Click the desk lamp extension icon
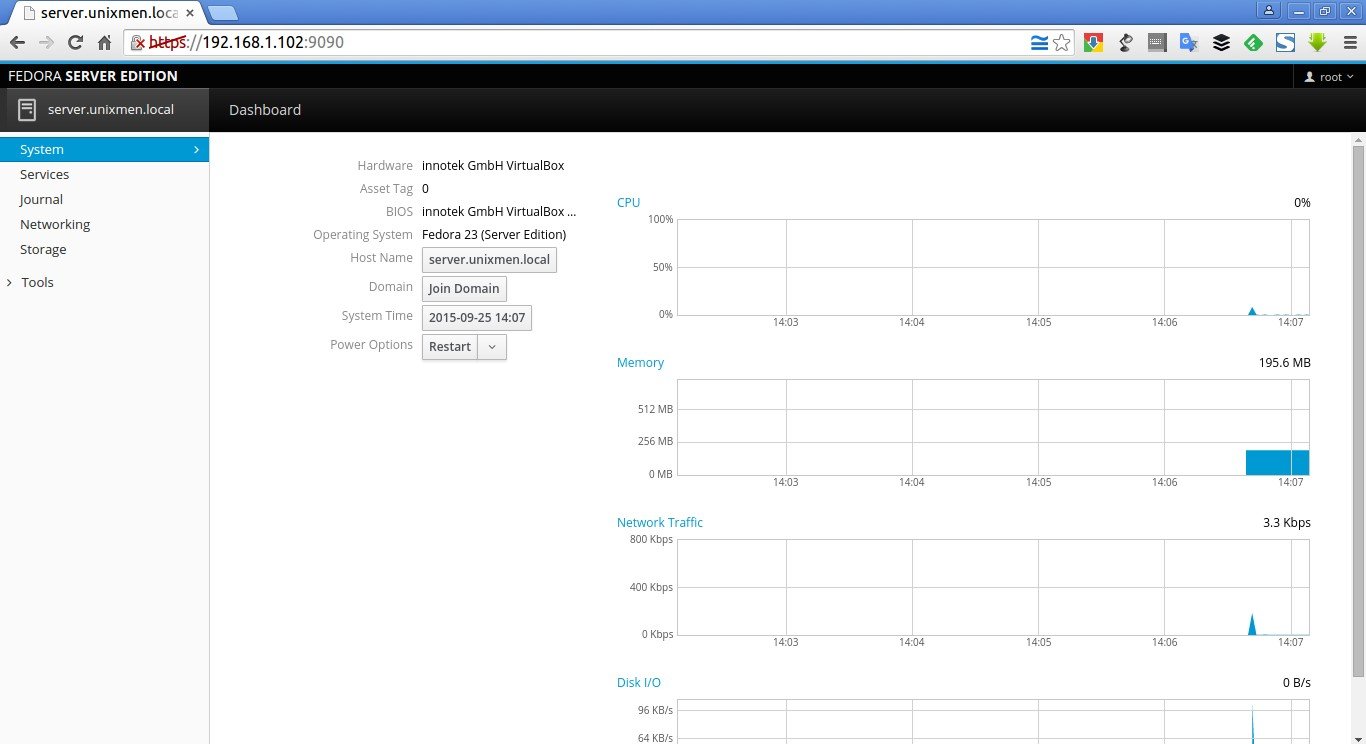The height and width of the screenshot is (744, 1366). [x=1125, y=43]
